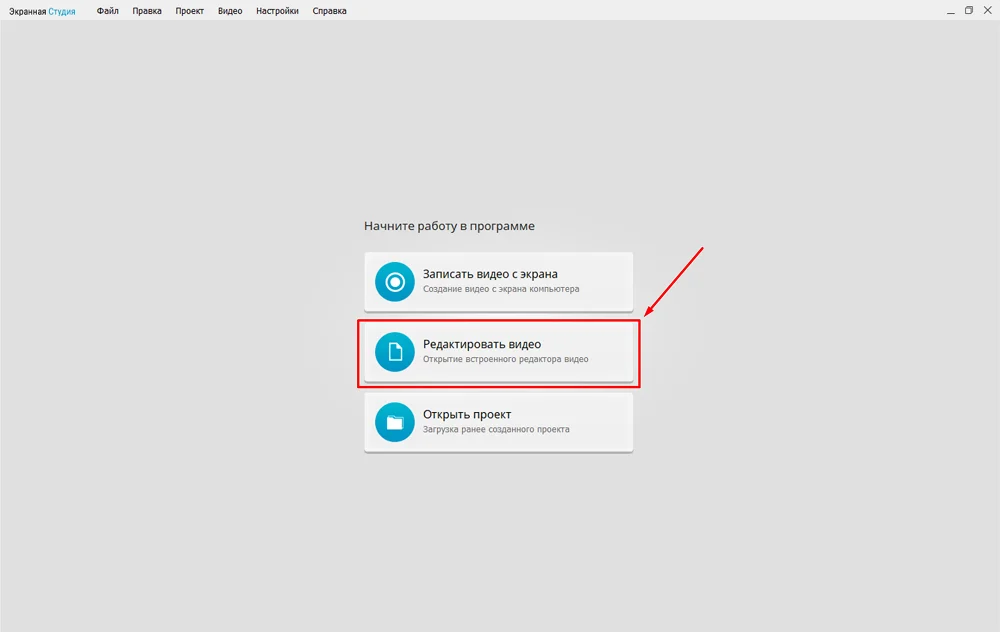This screenshot has width=1000, height=632.
Task: Open the Справка menu
Action: tap(329, 11)
